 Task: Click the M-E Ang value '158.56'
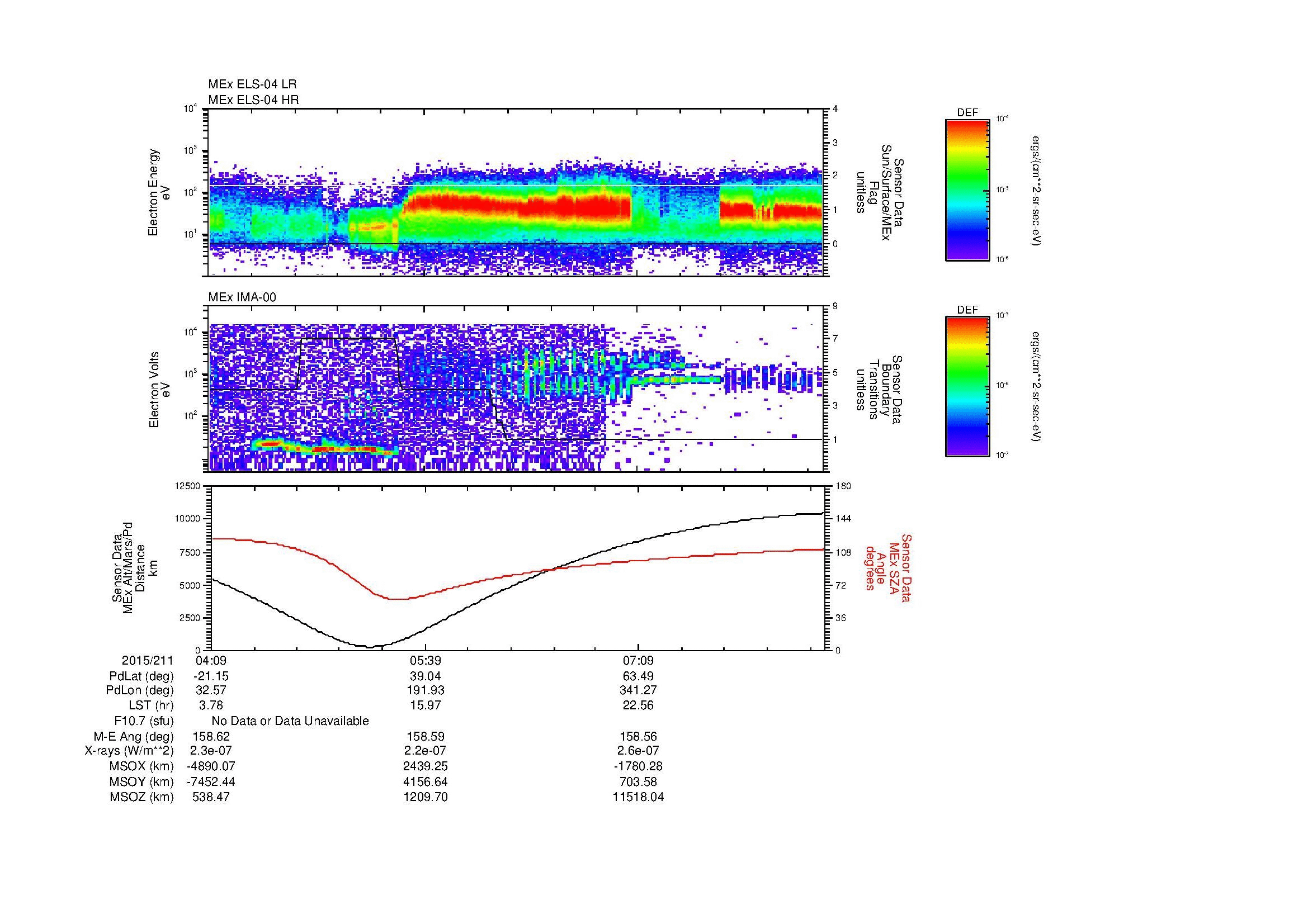[638, 736]
